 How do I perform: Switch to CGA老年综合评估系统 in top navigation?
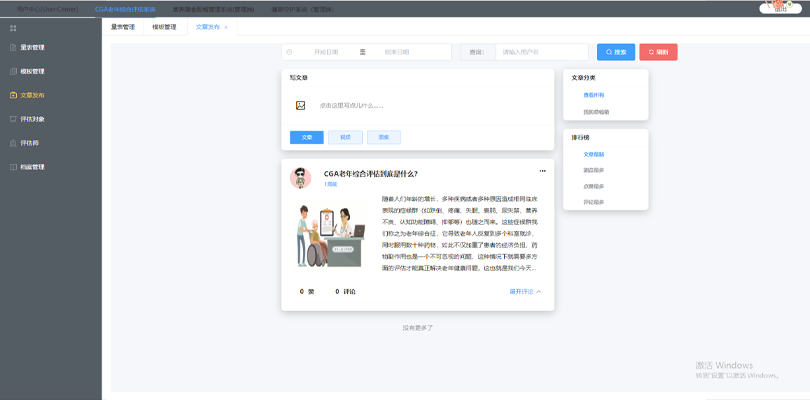pyautogui.click(x=125, y=8)
